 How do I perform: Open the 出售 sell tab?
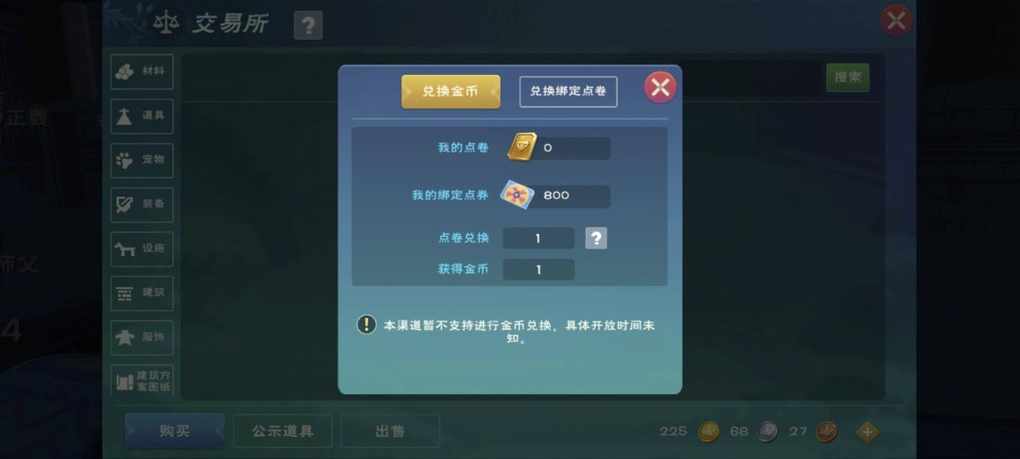tap(390, 431)
